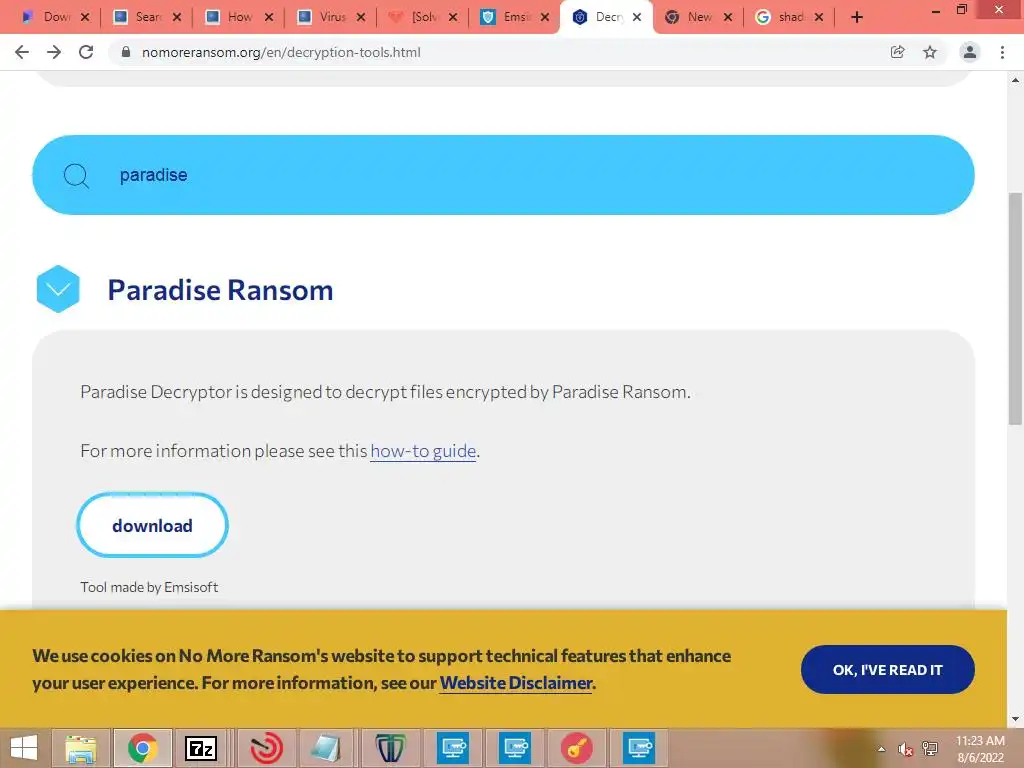Viewport: 1024px width, 768px height.
Task: Open a new browser tab with plus
Action: click(x=857, y=17)
